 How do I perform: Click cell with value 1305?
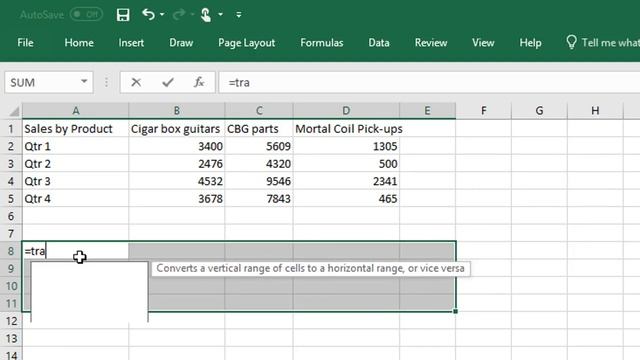[346, 146]
